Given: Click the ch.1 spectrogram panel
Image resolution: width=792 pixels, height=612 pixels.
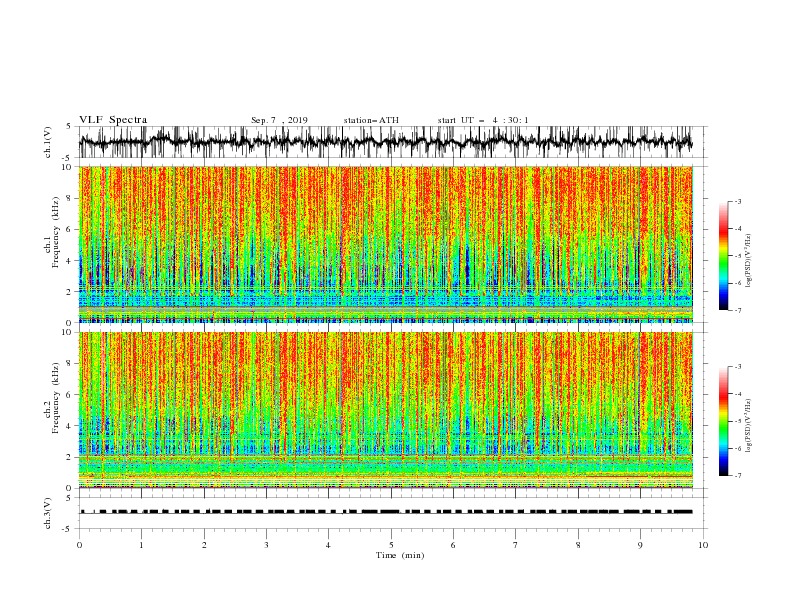Looking at the screenshot, I should [x=386, y=244].
